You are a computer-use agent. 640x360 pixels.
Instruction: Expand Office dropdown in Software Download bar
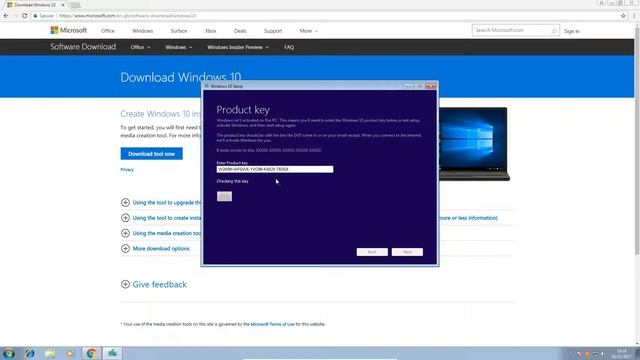140,47
